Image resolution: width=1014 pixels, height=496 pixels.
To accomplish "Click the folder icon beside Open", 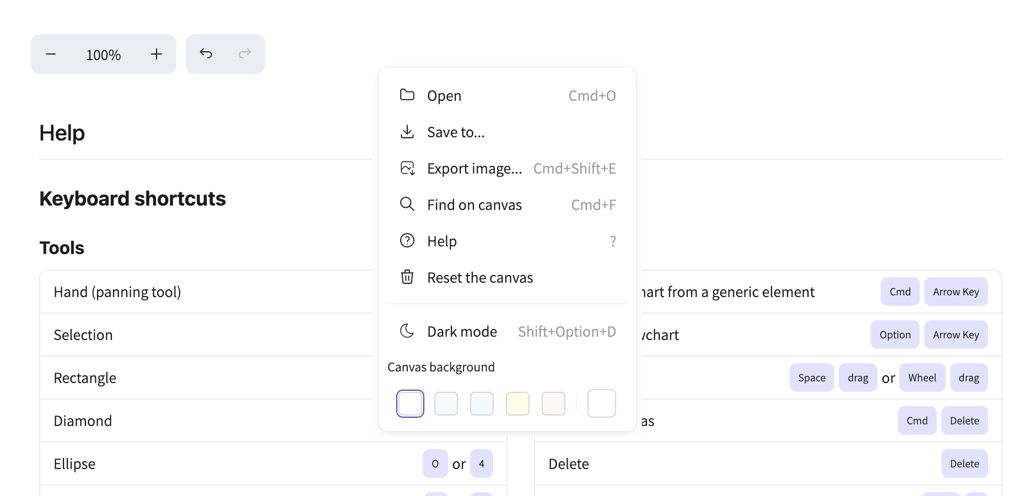I will (407, 95).
